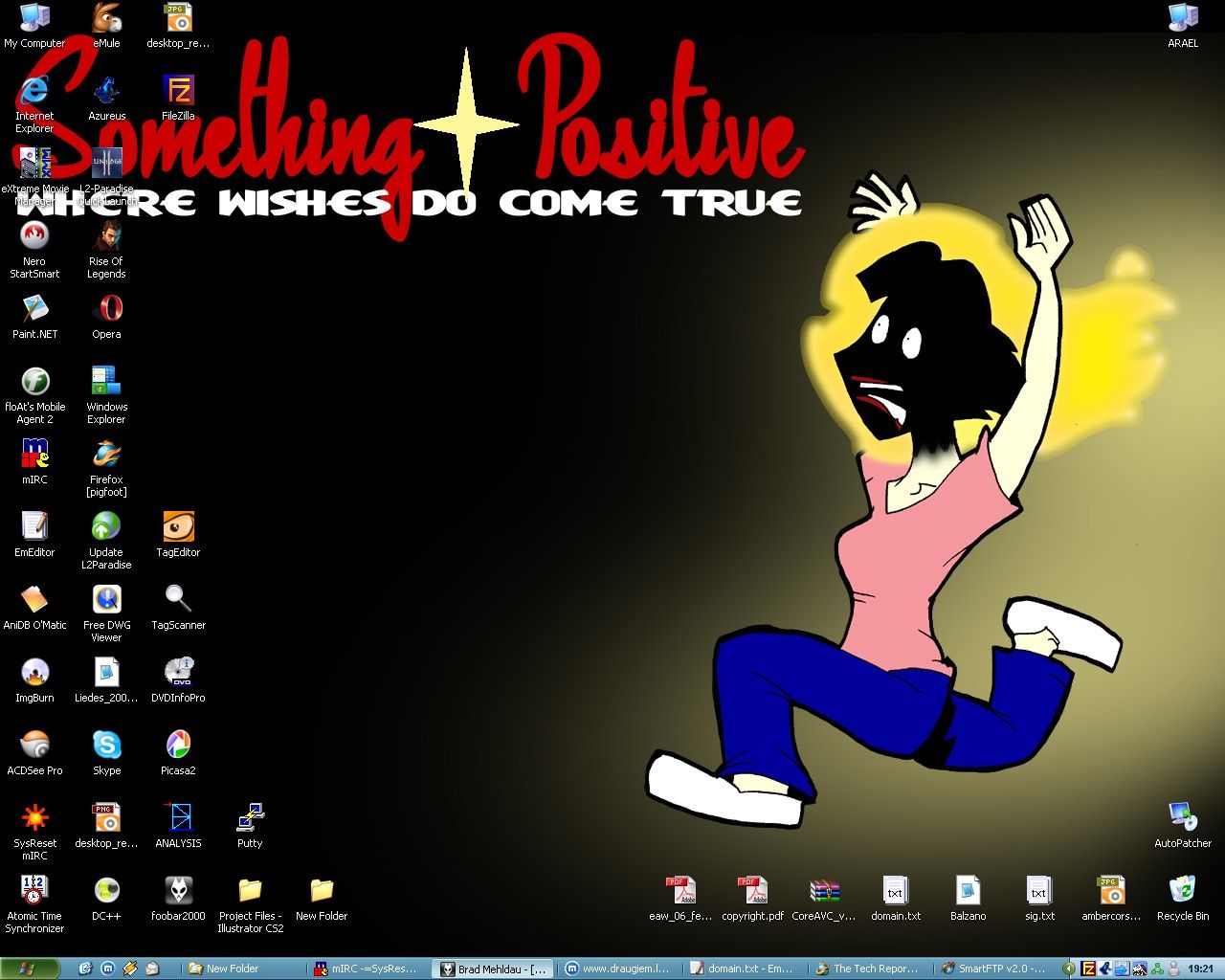1225x980 pixels.
Task: Launch eMule from the desktop
Action: point(106,25)
